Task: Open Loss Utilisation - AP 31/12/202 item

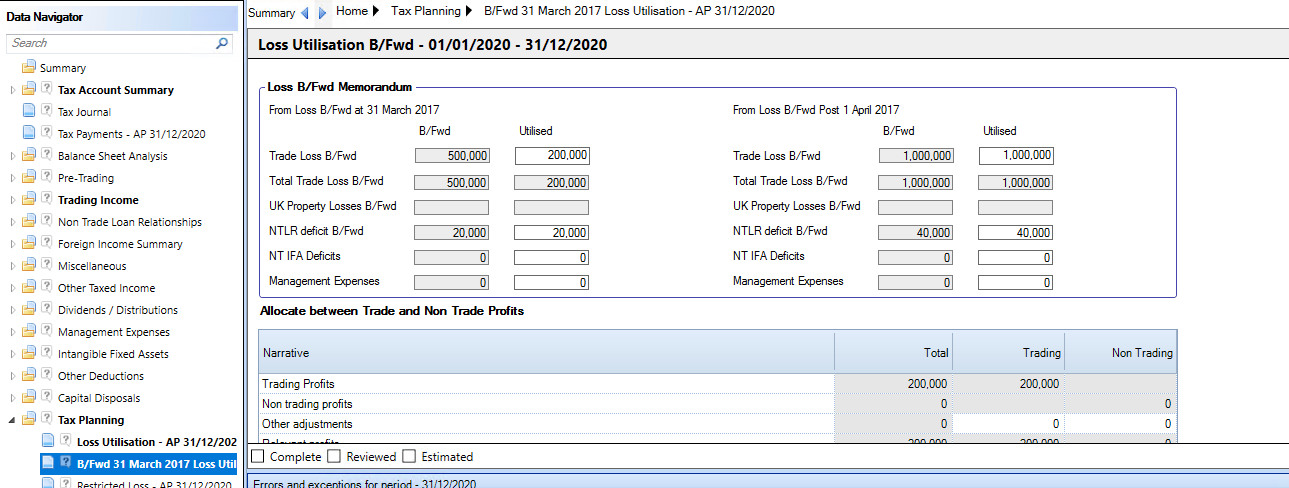Action: tap(156, 442)
